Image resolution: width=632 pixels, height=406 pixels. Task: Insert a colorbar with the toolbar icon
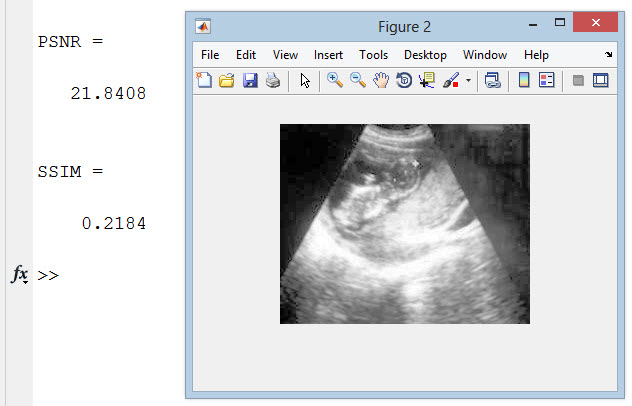(x=524, y=80)
